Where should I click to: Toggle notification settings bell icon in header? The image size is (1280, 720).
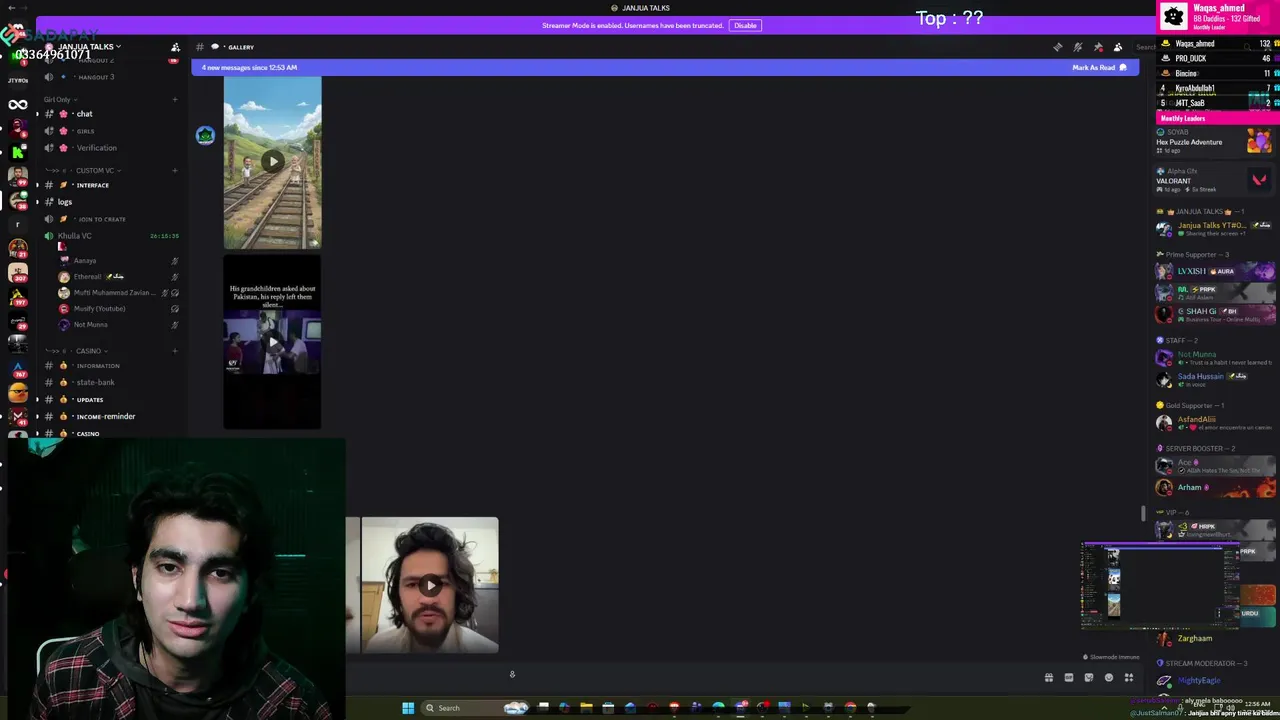tap(1077, 47)
